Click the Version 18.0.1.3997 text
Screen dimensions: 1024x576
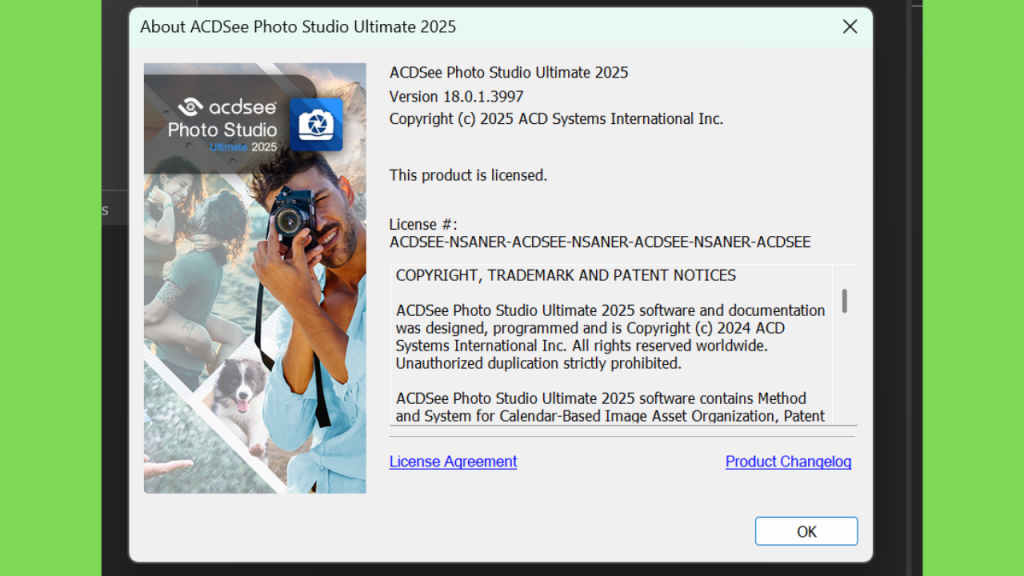[x=456, y=97]
